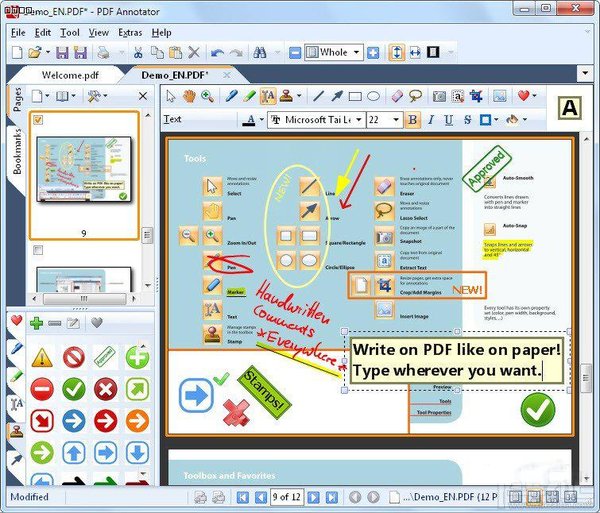Screen dimensions: 600x513
Task: Toggle Underline text formatting
Action: (x=448, y=120)
